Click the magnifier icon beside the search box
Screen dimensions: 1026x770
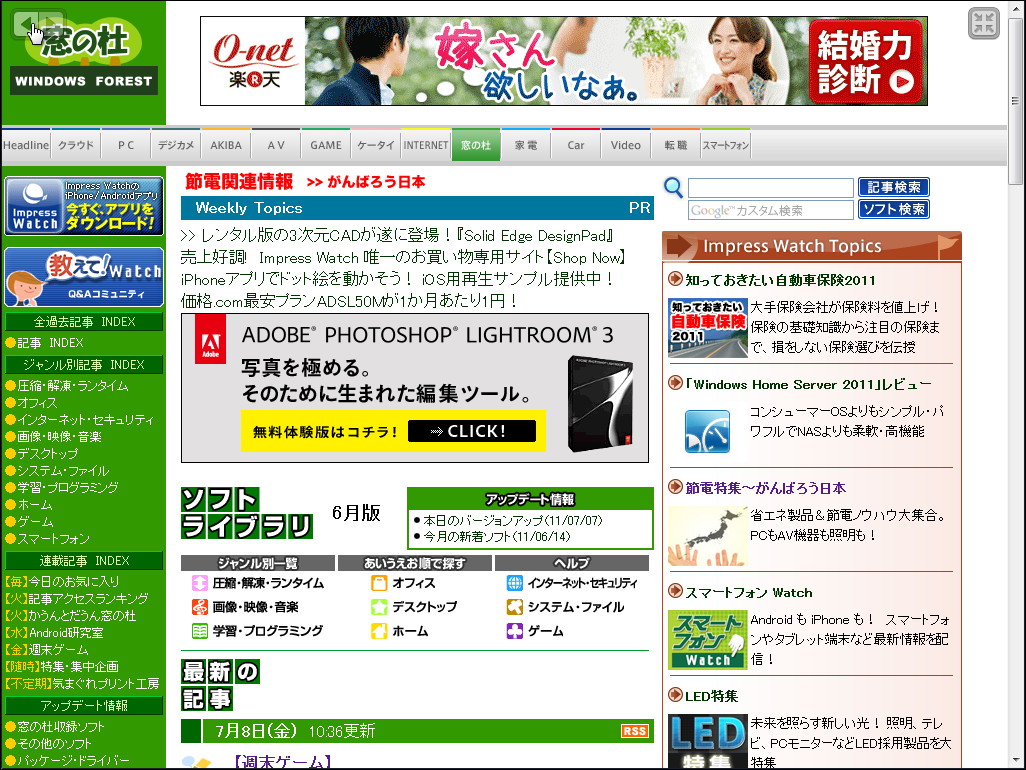point(673,188)
